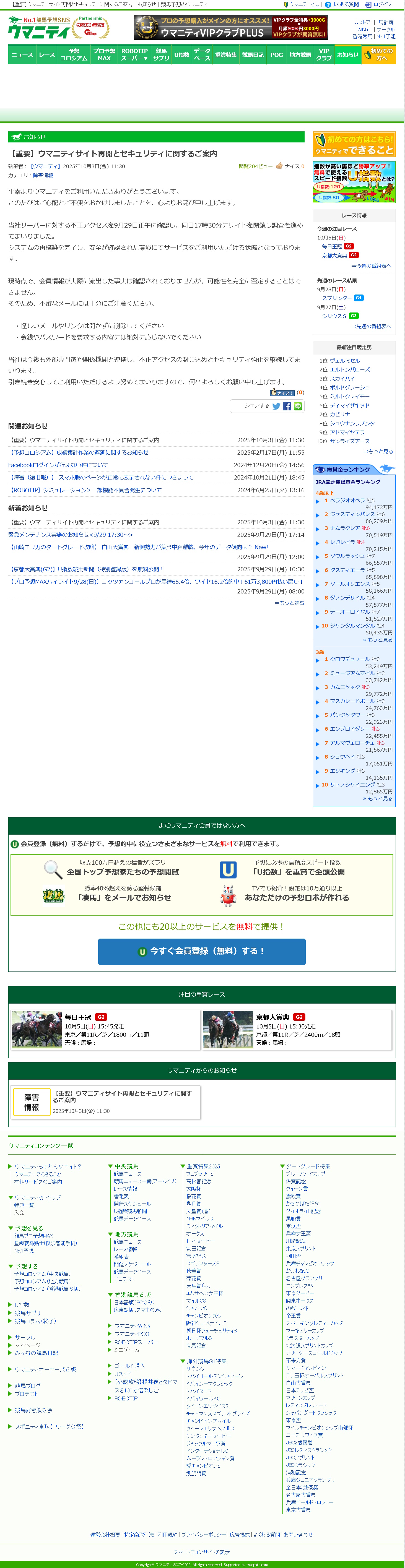
Task: Open the 京都大賞典 race thumbnail
Action: 228,1030
